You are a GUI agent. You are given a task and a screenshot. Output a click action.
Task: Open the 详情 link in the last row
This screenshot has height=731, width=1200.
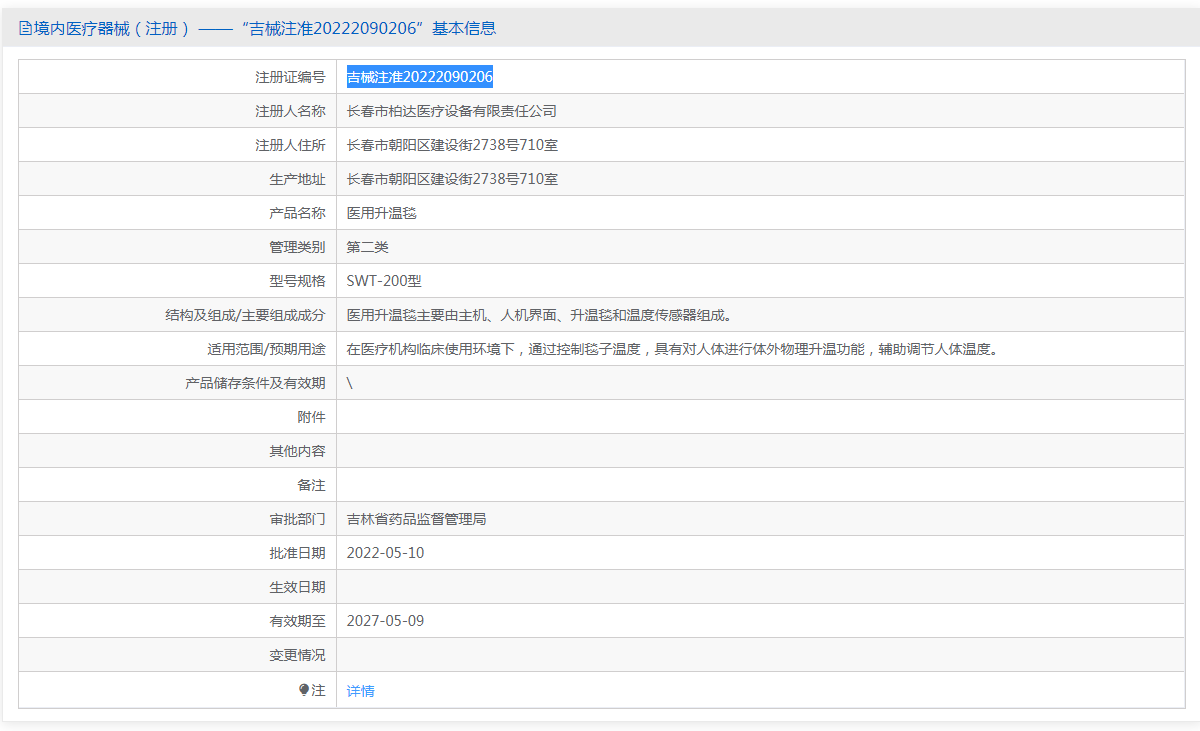360,691
